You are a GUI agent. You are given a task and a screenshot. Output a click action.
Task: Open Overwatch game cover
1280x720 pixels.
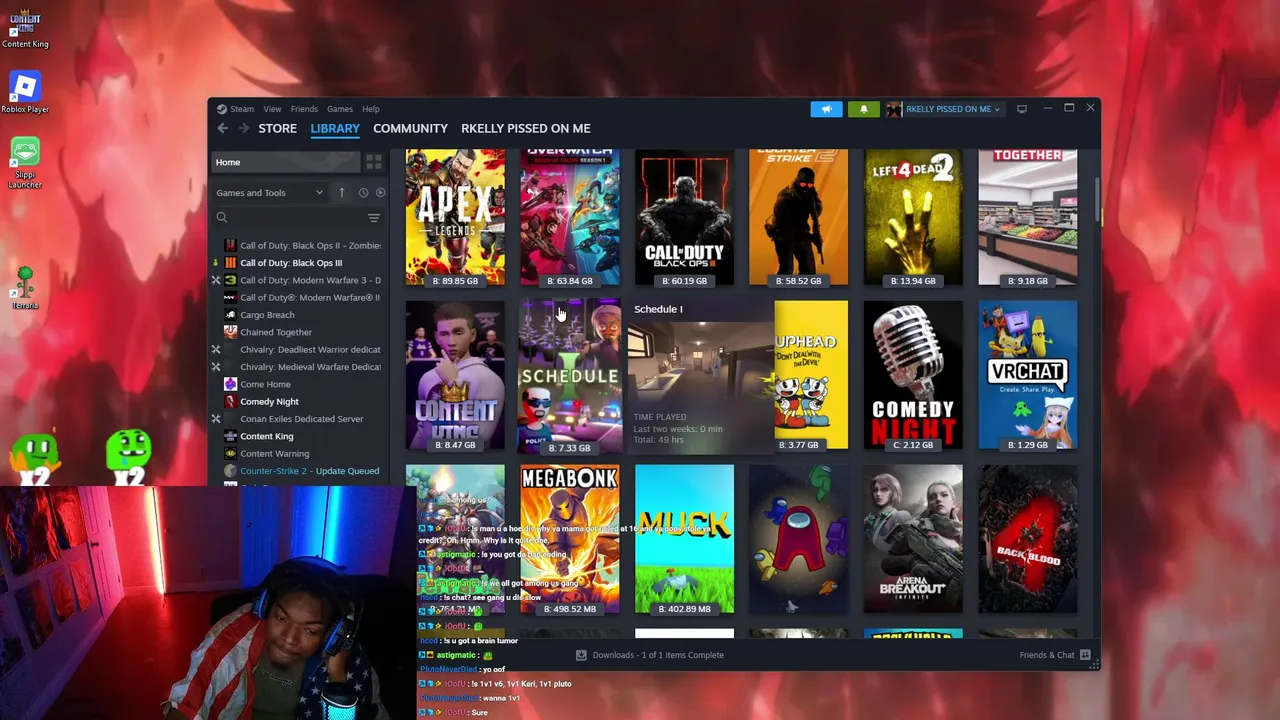click(570, 217)
